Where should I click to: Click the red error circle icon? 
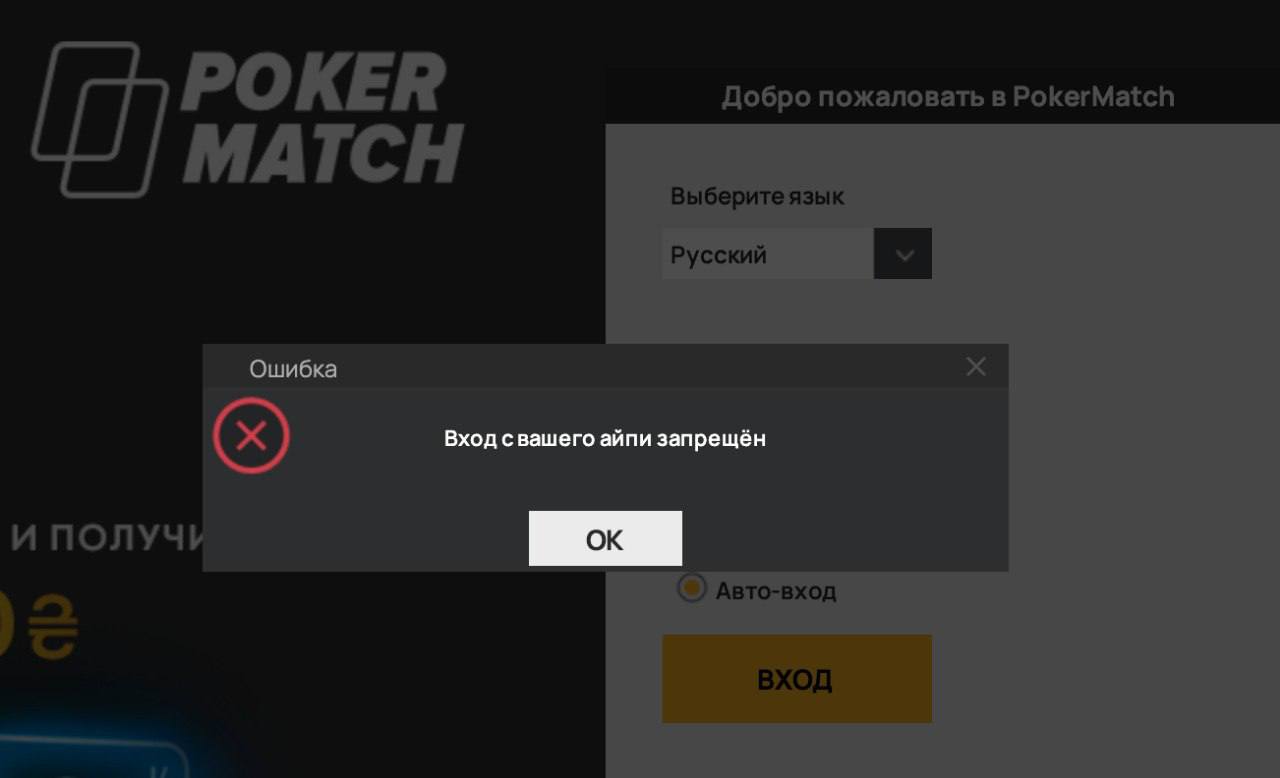pyautogui.click(x=251, y=436)
